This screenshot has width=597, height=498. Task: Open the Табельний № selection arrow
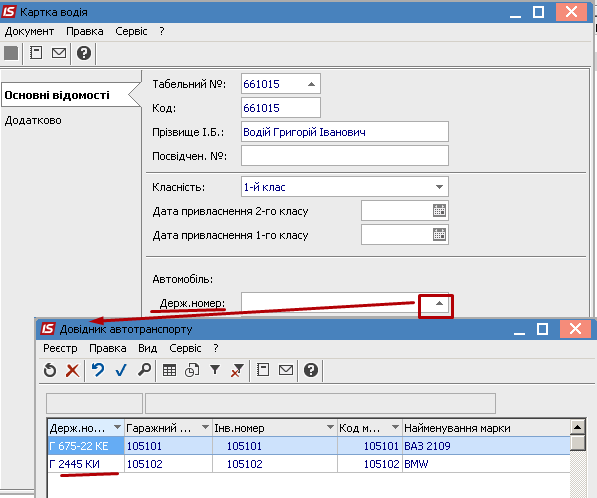coord(311,84)
